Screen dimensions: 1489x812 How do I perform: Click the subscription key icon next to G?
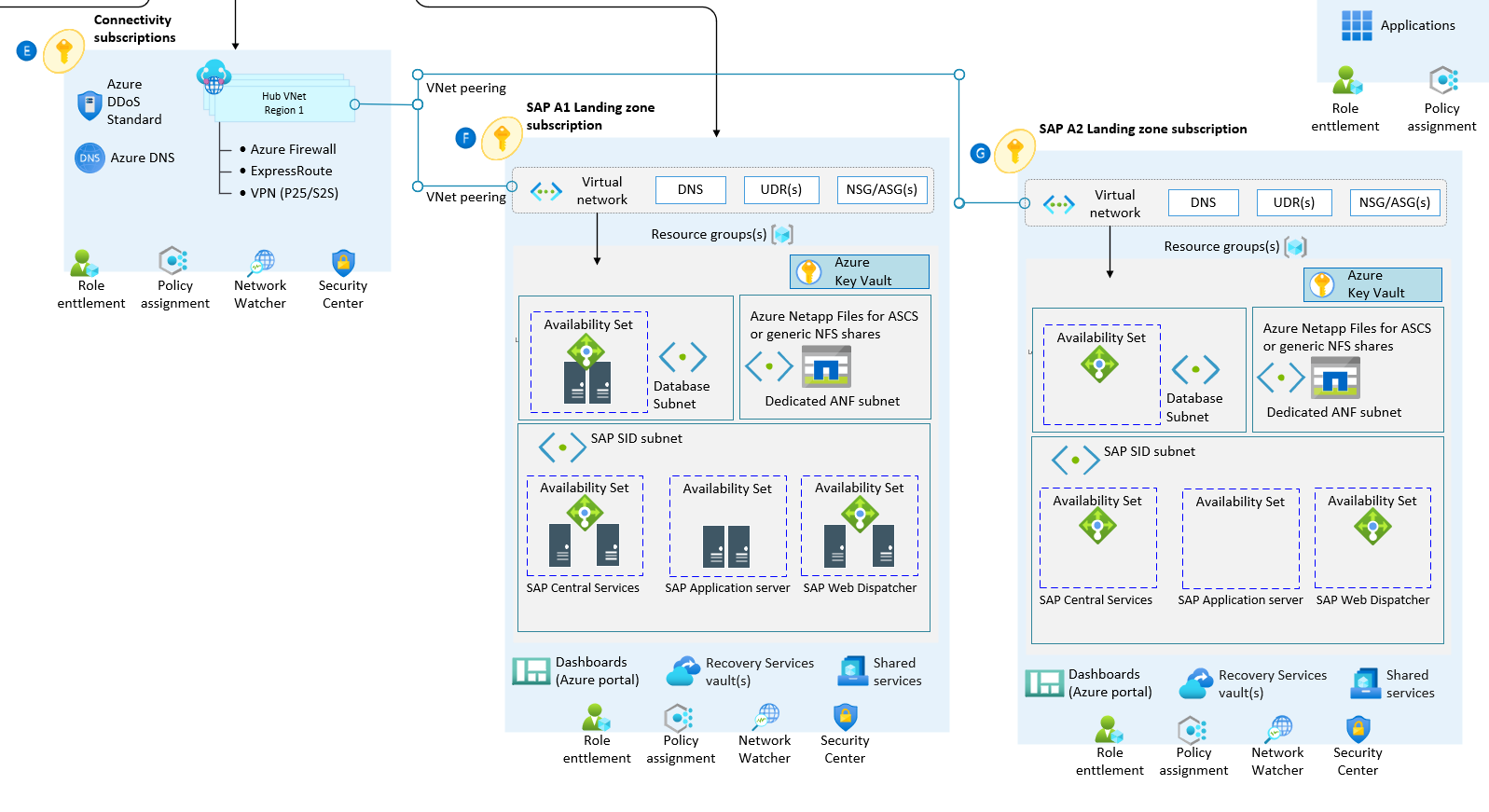point(1015,151)
